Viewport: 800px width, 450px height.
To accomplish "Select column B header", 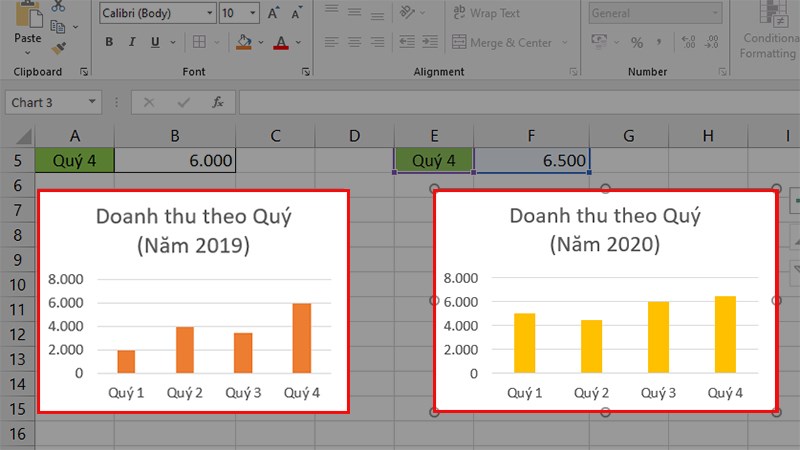I will [x=175, y=136].
